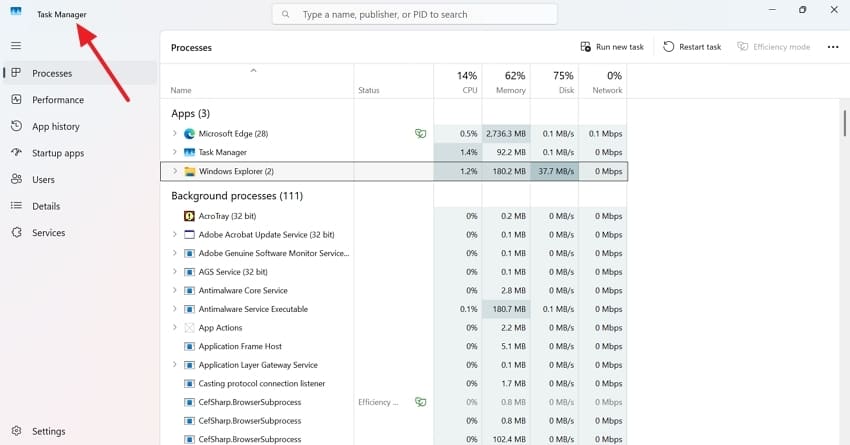Expand the Antimalware Core Service row
Image resolution: width=850 pixels, height=445 pixels.
175,291
